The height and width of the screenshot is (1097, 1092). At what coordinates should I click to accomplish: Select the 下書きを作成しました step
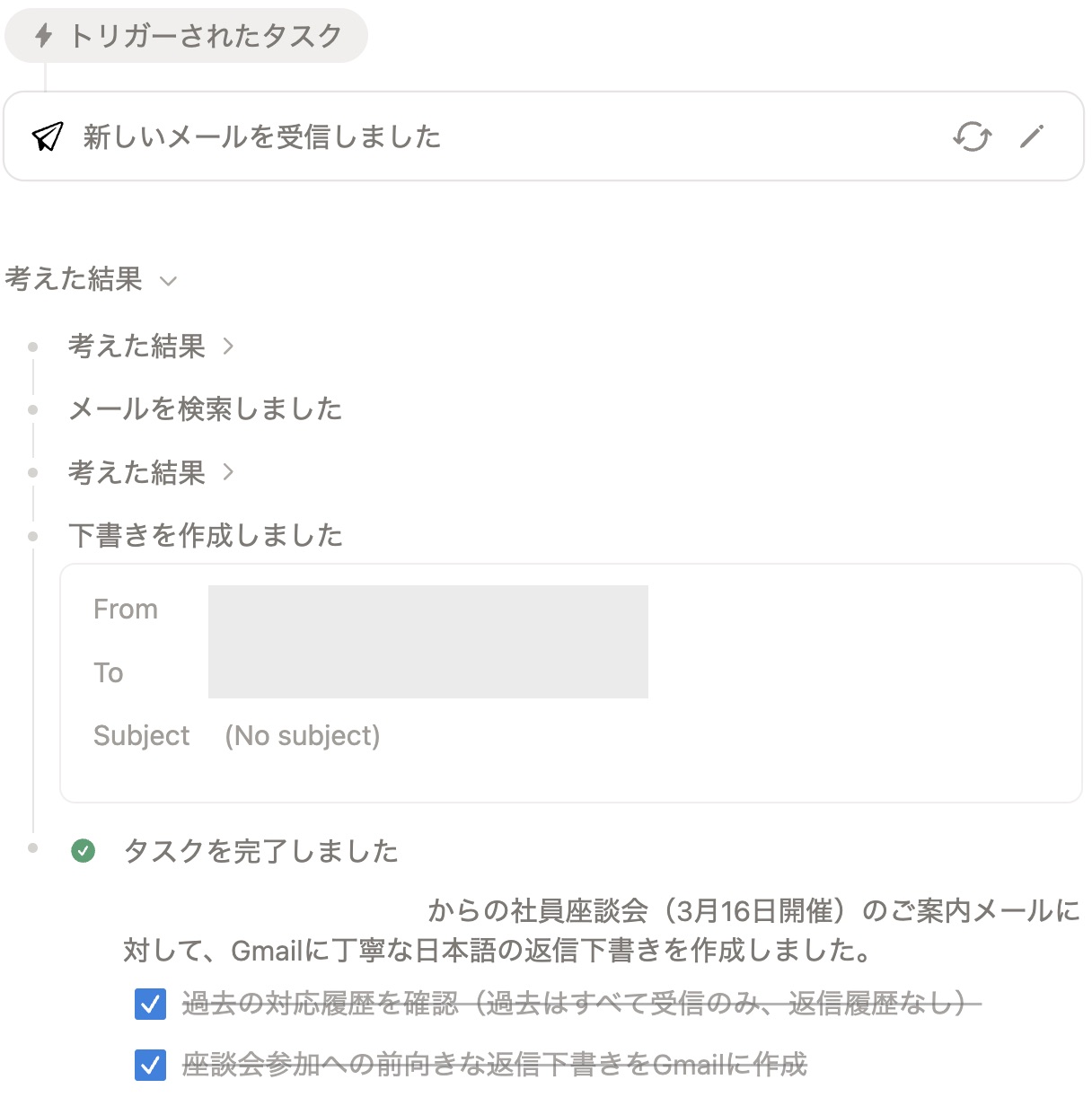pyautogui.click(x=206, y=534)
